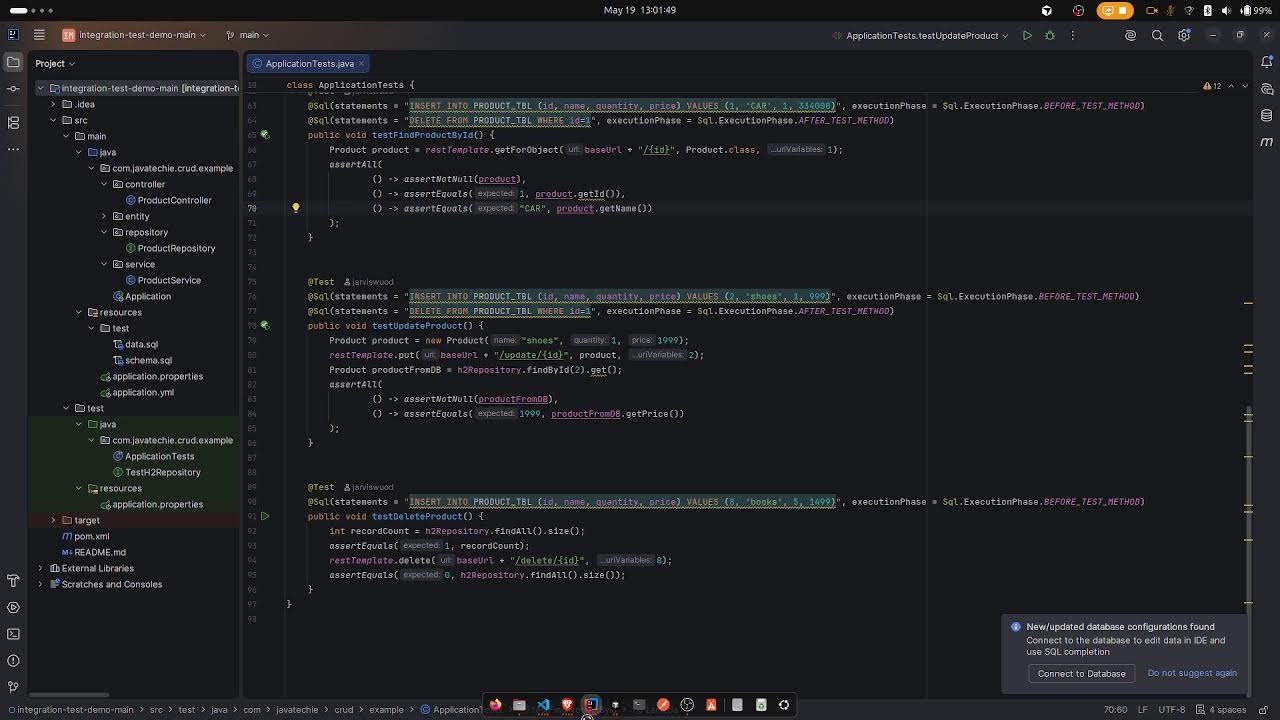Open application.yml file

(143, 392)
